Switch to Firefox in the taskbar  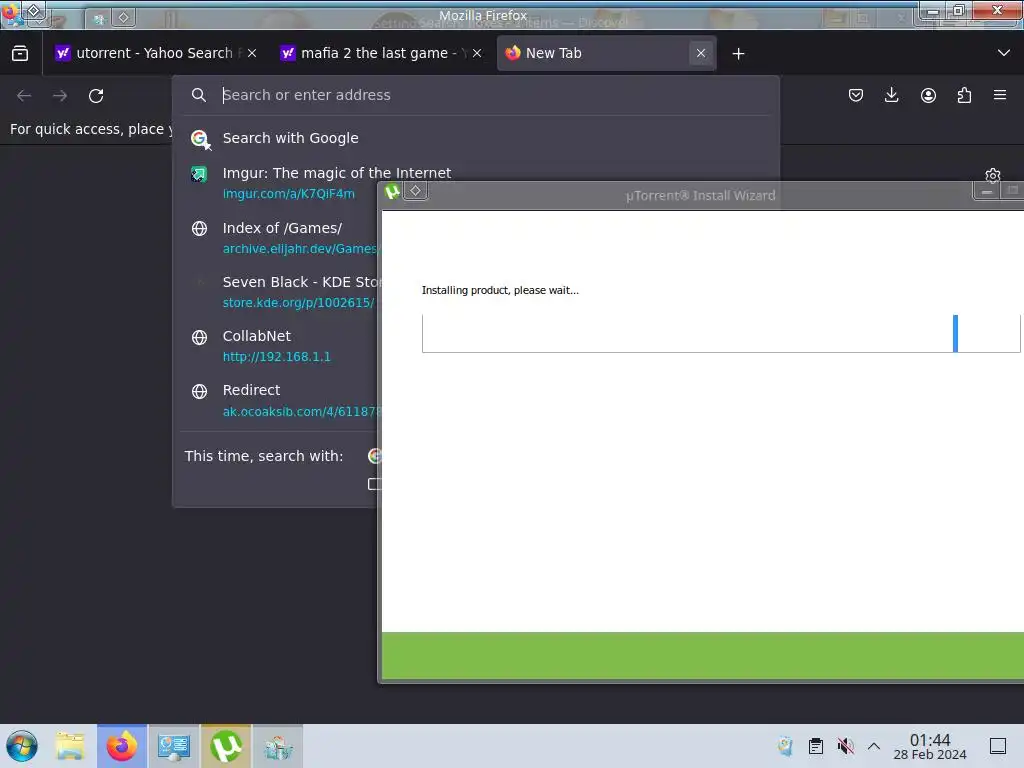[122, 746]
